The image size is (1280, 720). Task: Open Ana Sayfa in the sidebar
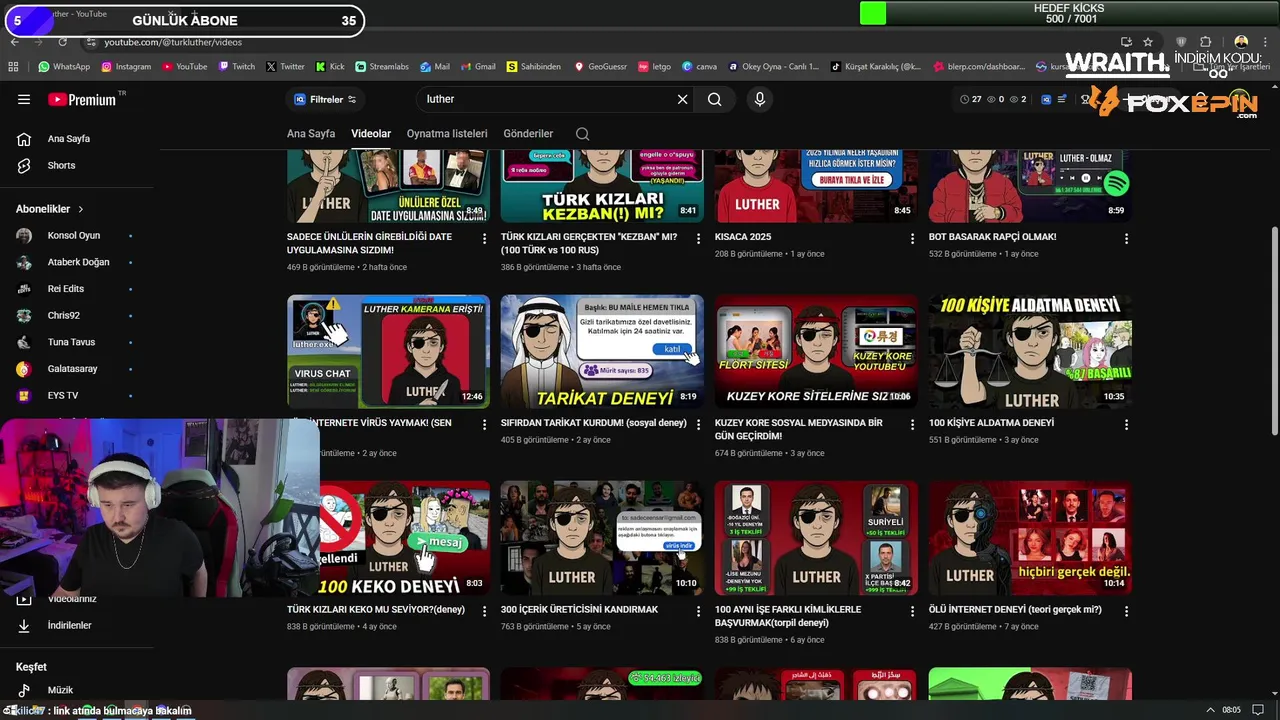68,139
